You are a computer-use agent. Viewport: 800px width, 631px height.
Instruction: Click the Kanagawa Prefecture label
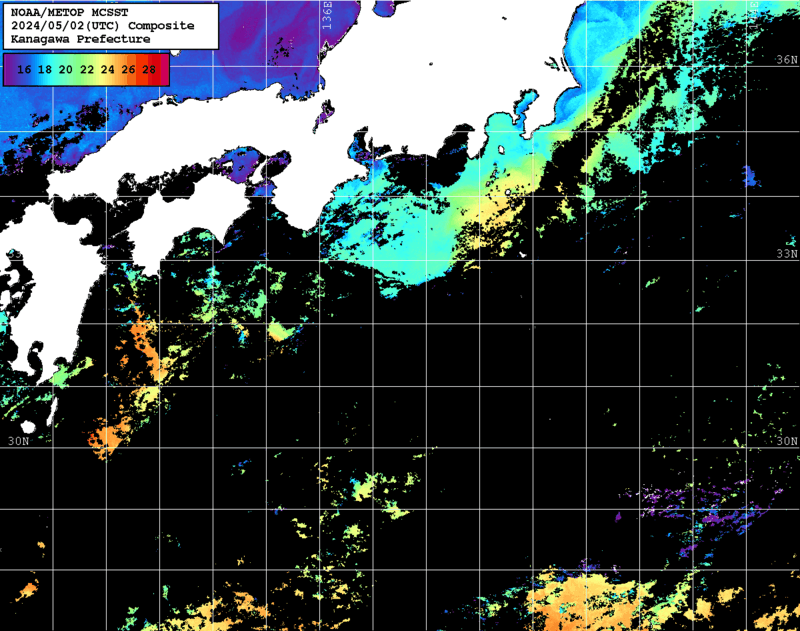tap(80, 39)
